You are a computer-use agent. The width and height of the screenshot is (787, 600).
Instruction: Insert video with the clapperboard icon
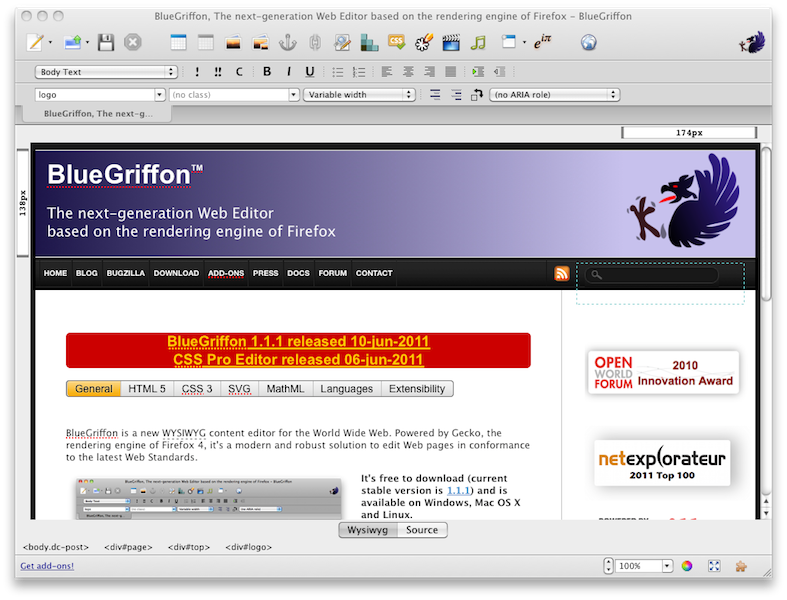[451, 42]
